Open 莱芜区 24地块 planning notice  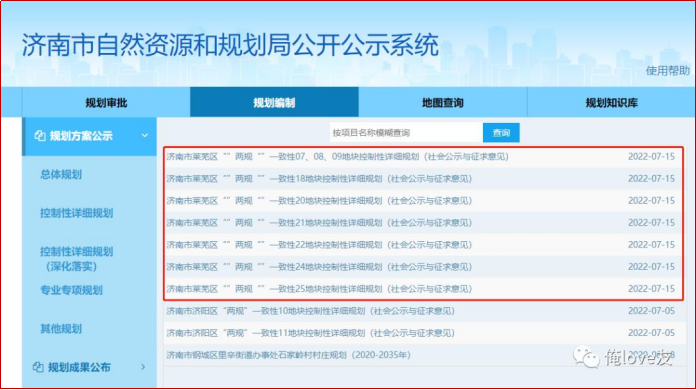point(319,267)
